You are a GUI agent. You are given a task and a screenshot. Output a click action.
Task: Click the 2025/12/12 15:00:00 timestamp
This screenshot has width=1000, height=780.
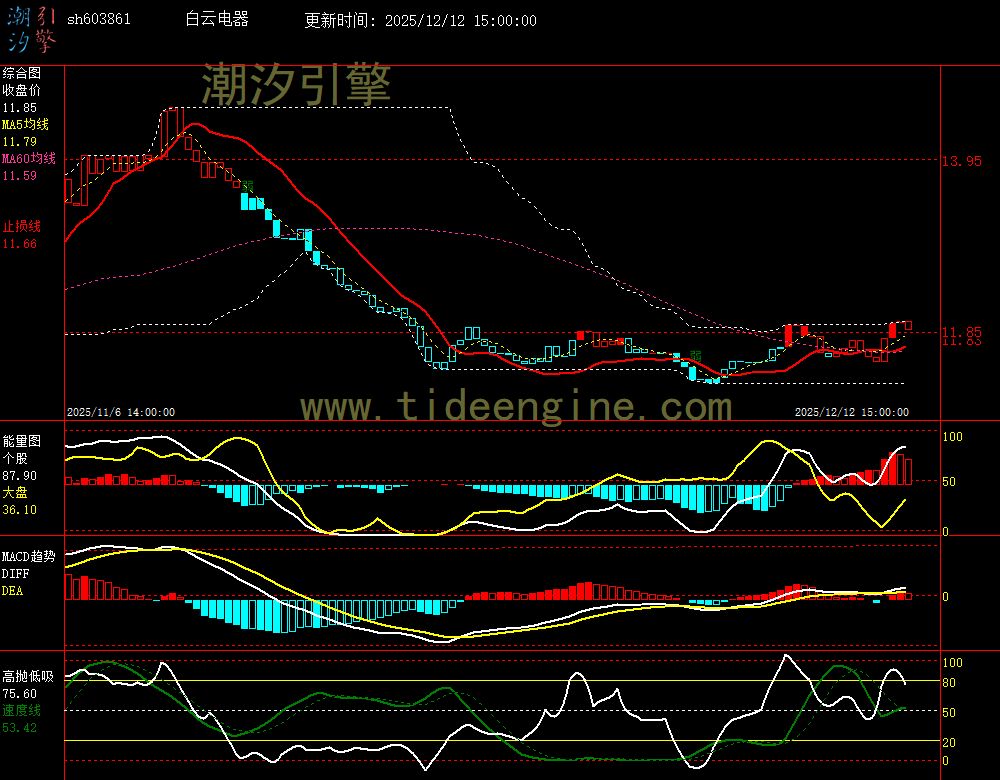(853, 411)
